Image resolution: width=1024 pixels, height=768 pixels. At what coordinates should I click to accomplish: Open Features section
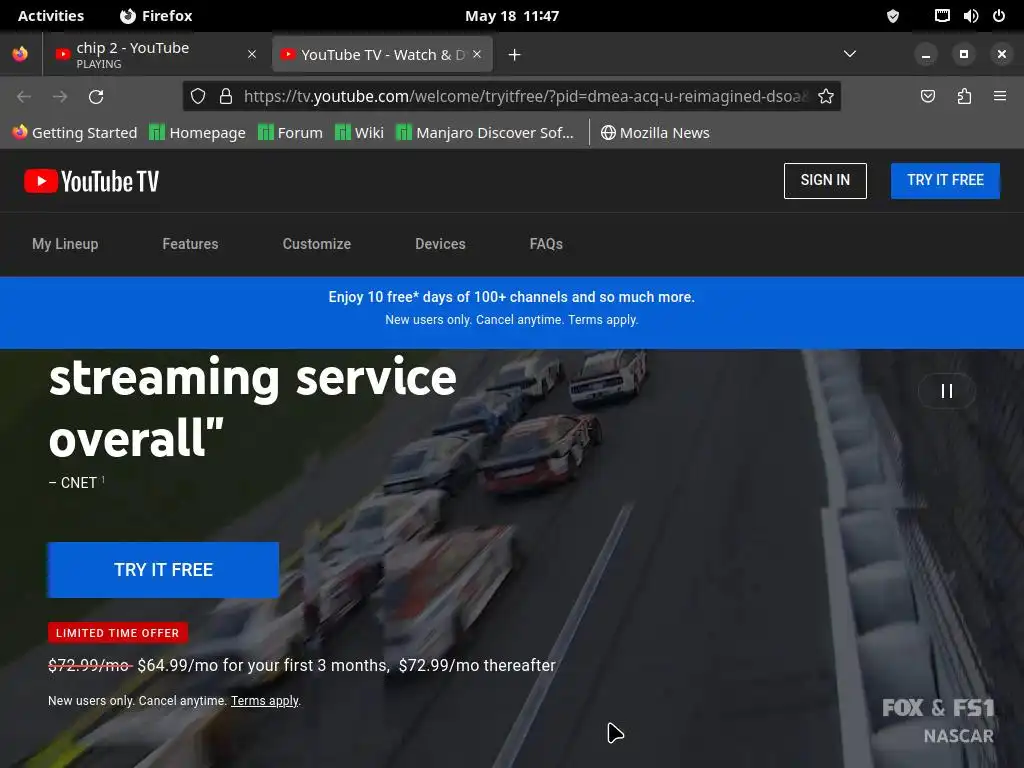[190, 244]
